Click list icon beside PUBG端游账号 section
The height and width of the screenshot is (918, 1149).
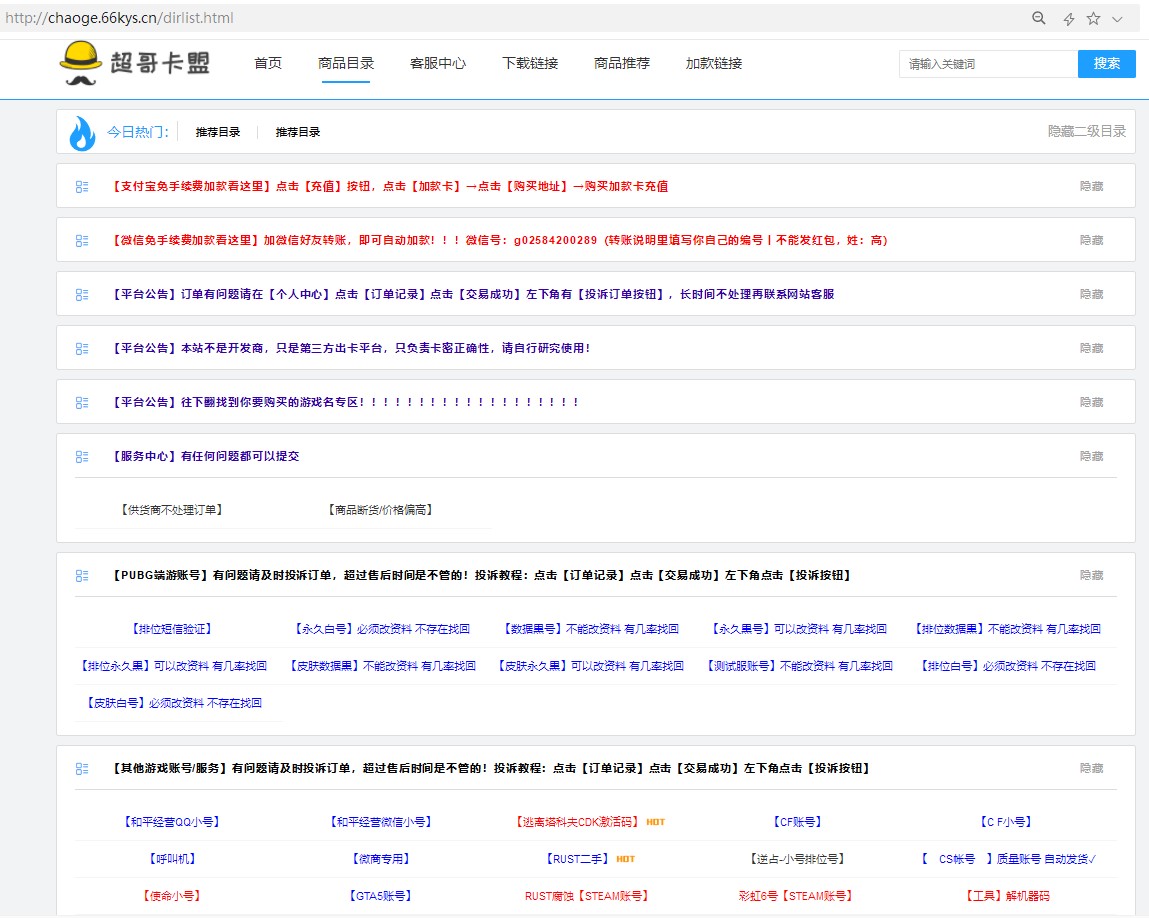(x=82, y=576)
